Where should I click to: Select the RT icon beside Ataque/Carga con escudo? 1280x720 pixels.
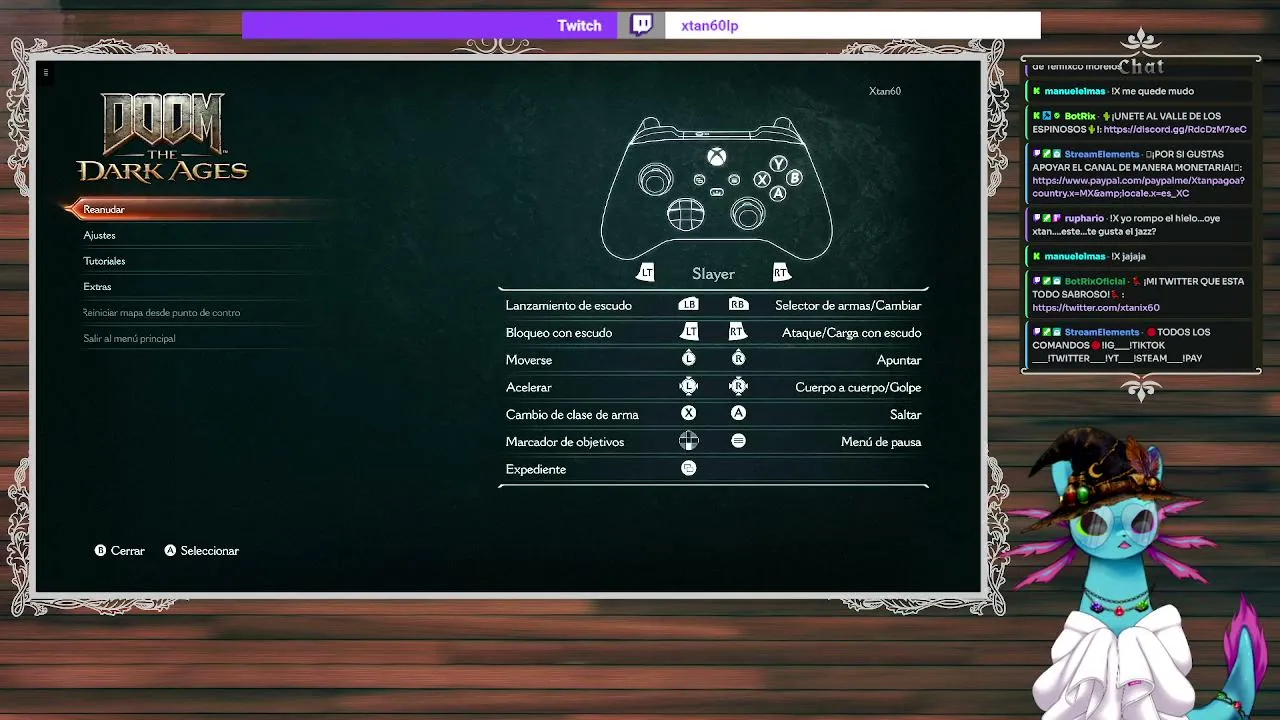tap(738, 332)
